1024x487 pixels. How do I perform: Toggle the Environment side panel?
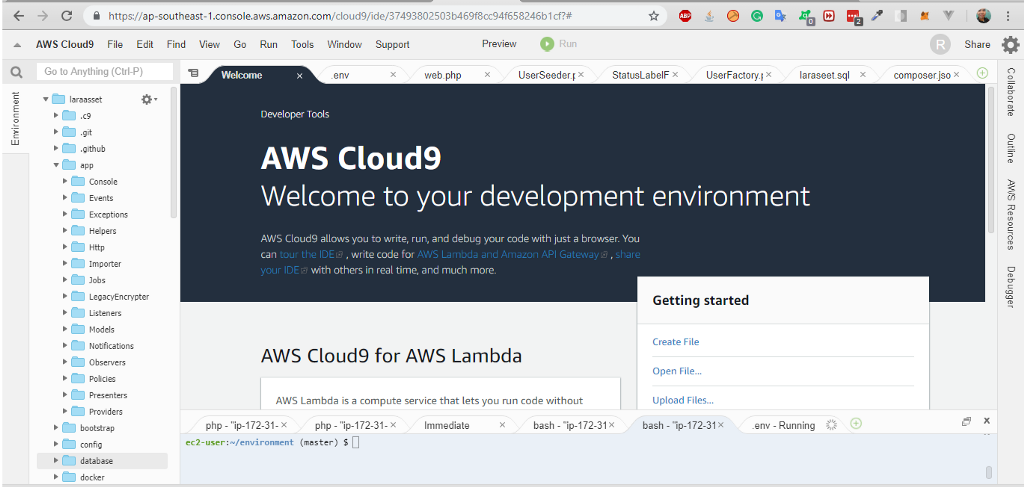15,118
